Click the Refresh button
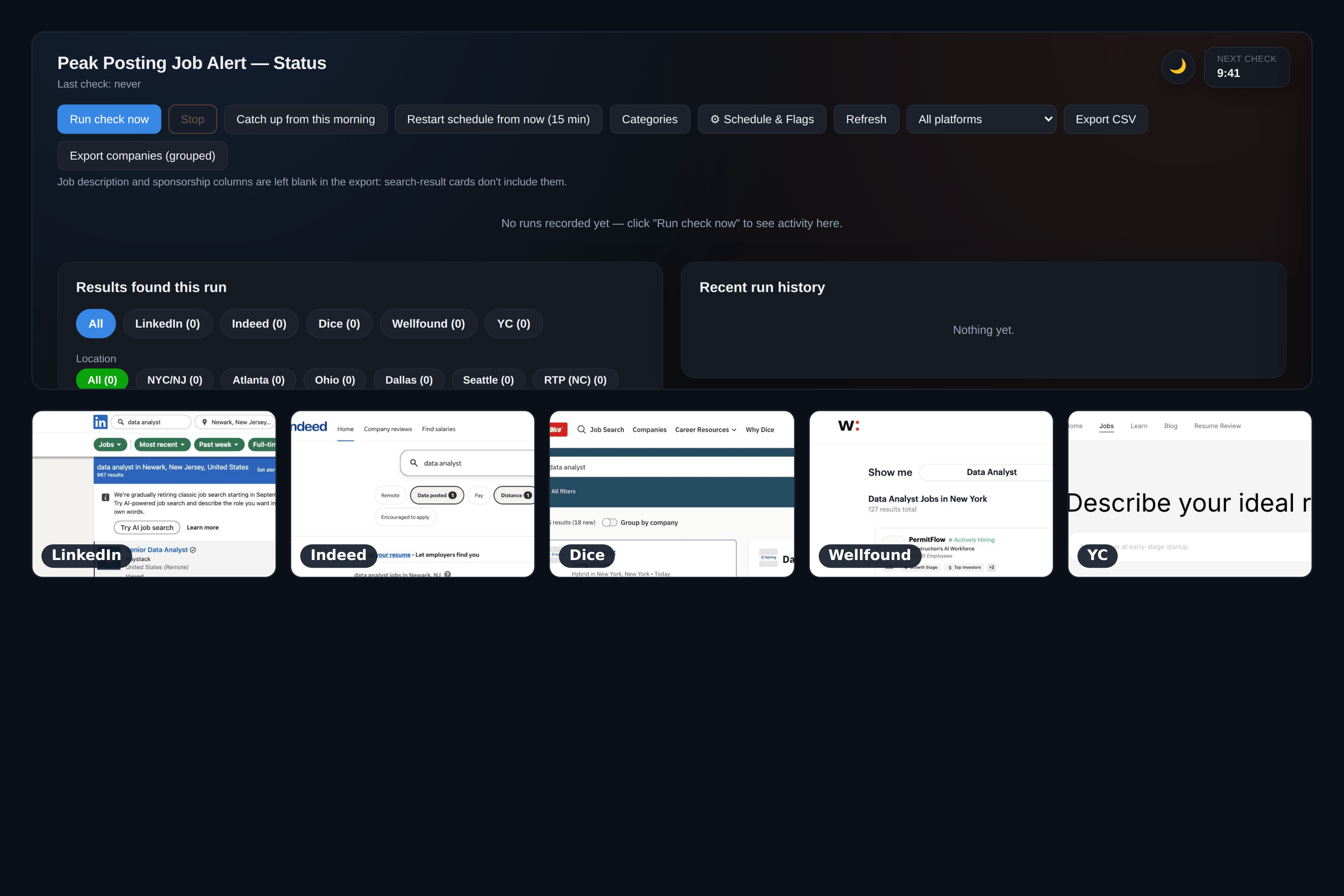 866,119
